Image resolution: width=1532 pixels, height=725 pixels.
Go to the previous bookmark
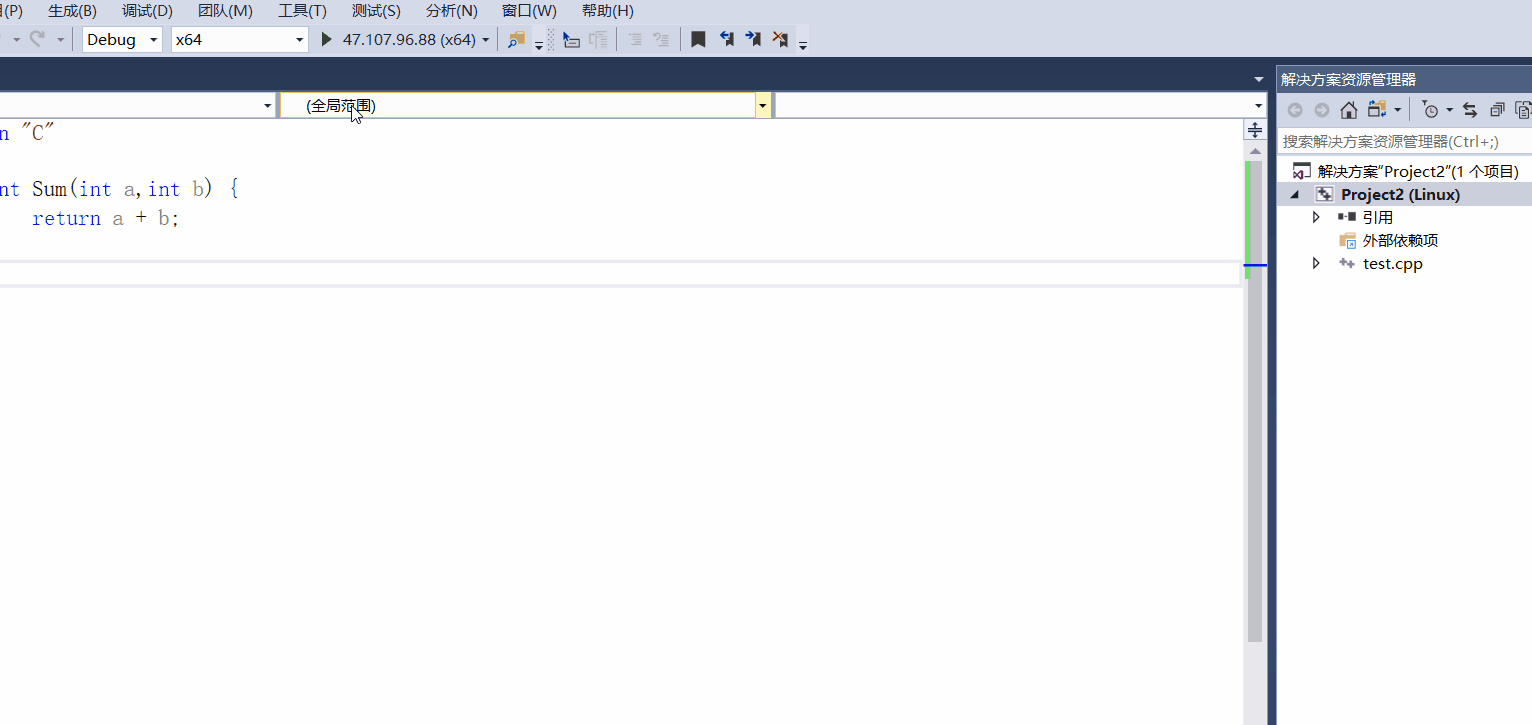pos(726,40)
